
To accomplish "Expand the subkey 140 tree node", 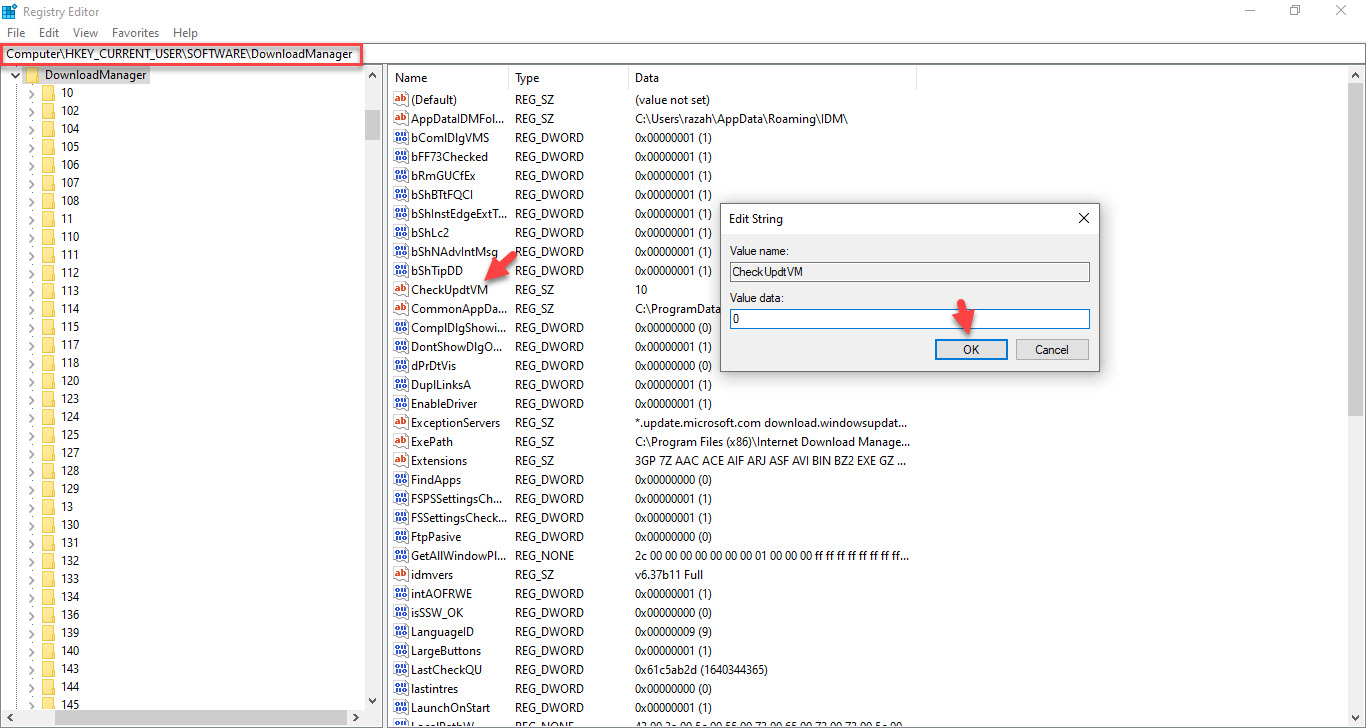I will [x=31, y=651].
